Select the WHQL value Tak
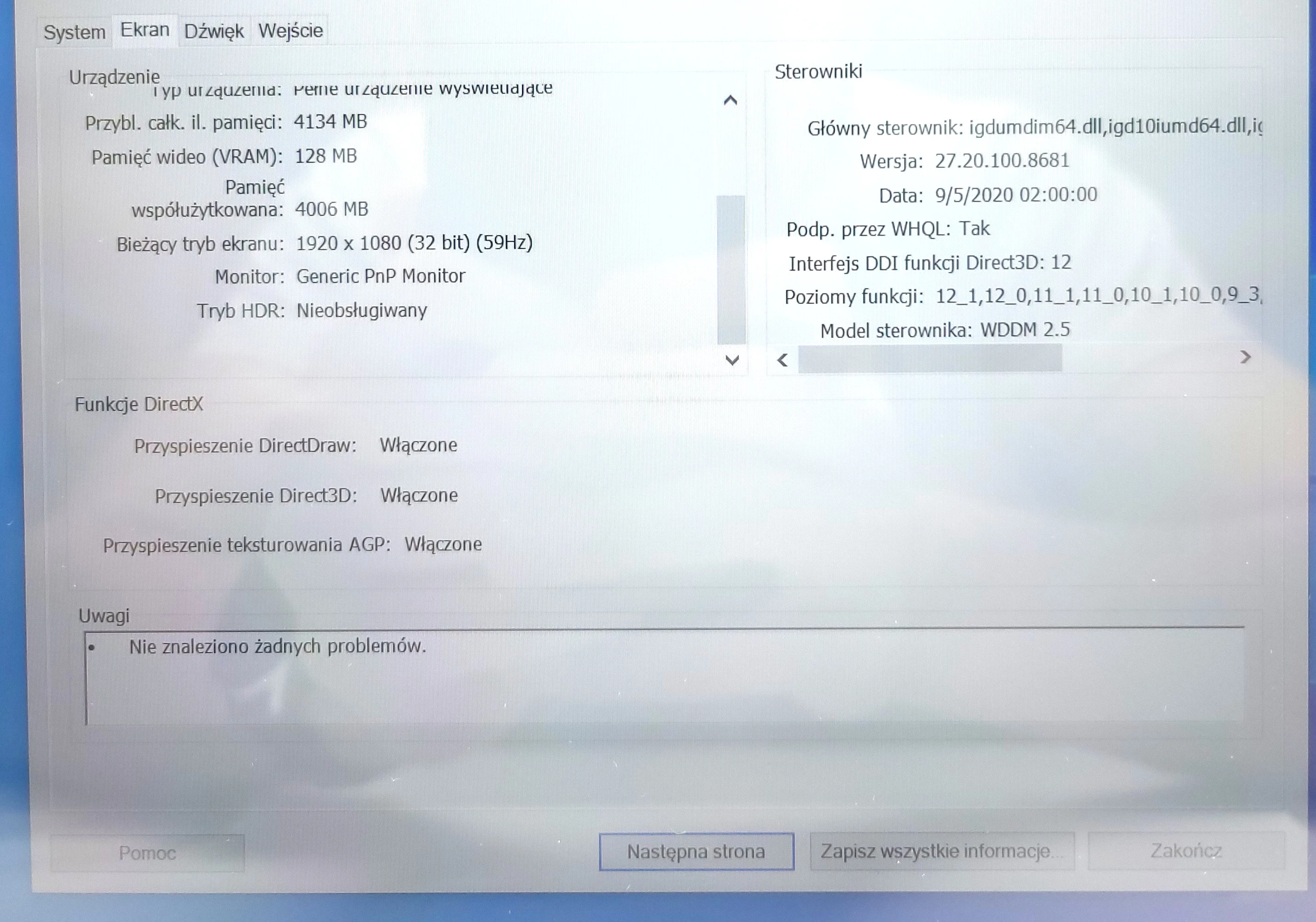Viewport: 1316px width, 922px height. tap(975, 229)
